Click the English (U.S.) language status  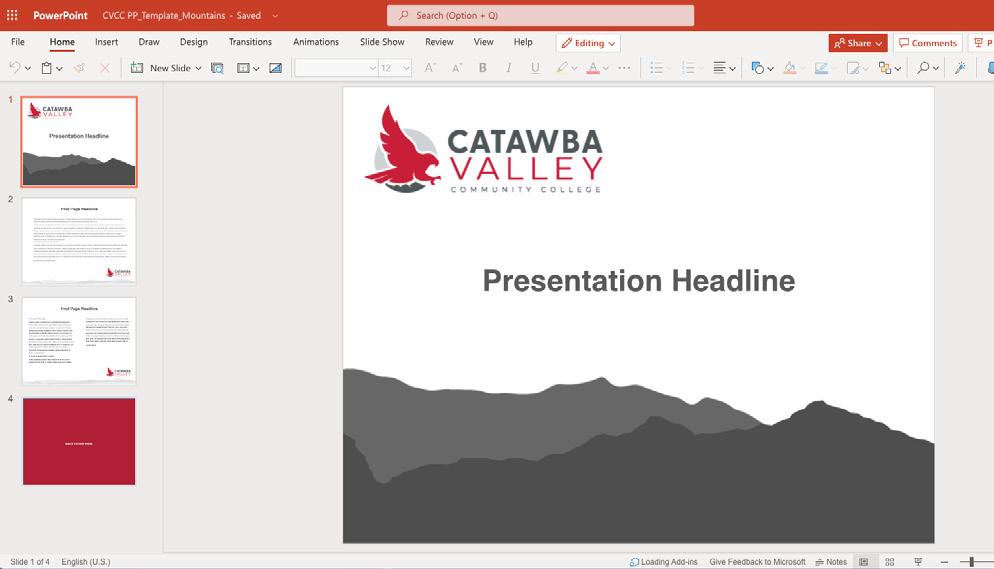click(x=86, y=562)
